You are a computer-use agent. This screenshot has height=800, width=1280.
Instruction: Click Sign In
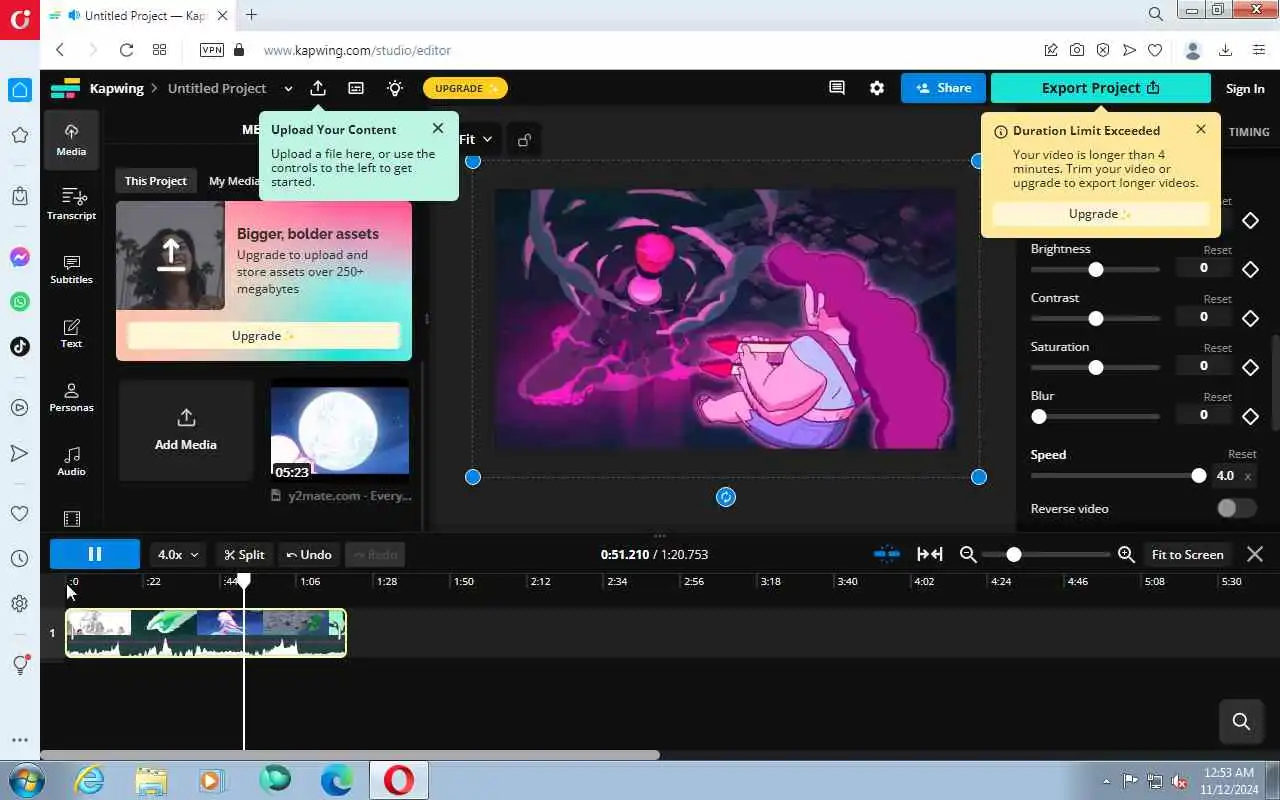click(x=1245, y=89)
